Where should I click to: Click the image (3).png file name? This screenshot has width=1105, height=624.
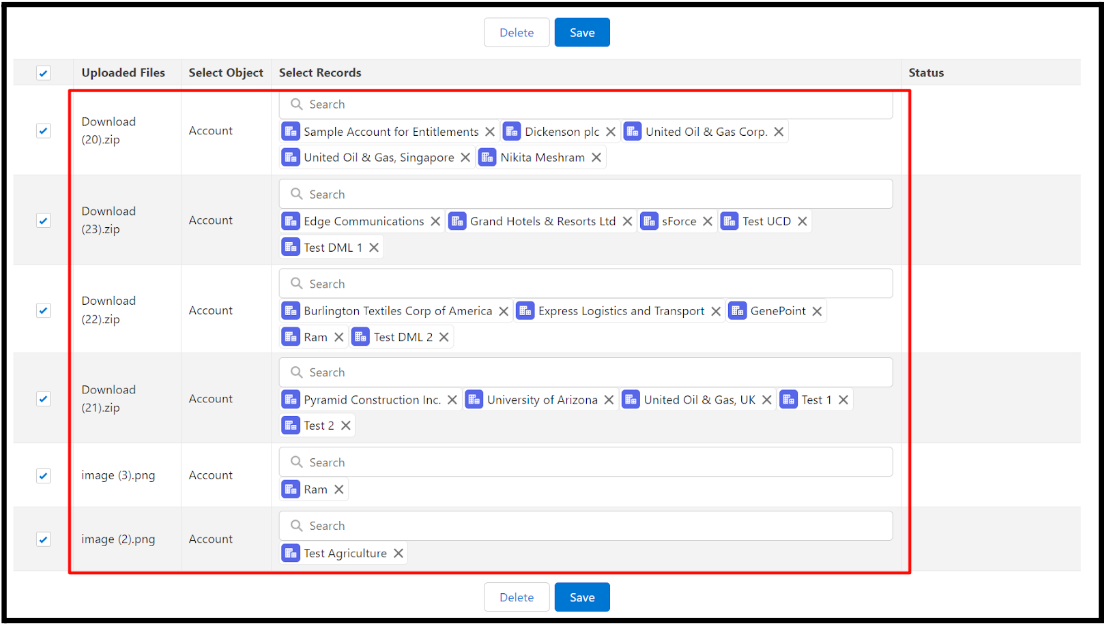[118, 475]
